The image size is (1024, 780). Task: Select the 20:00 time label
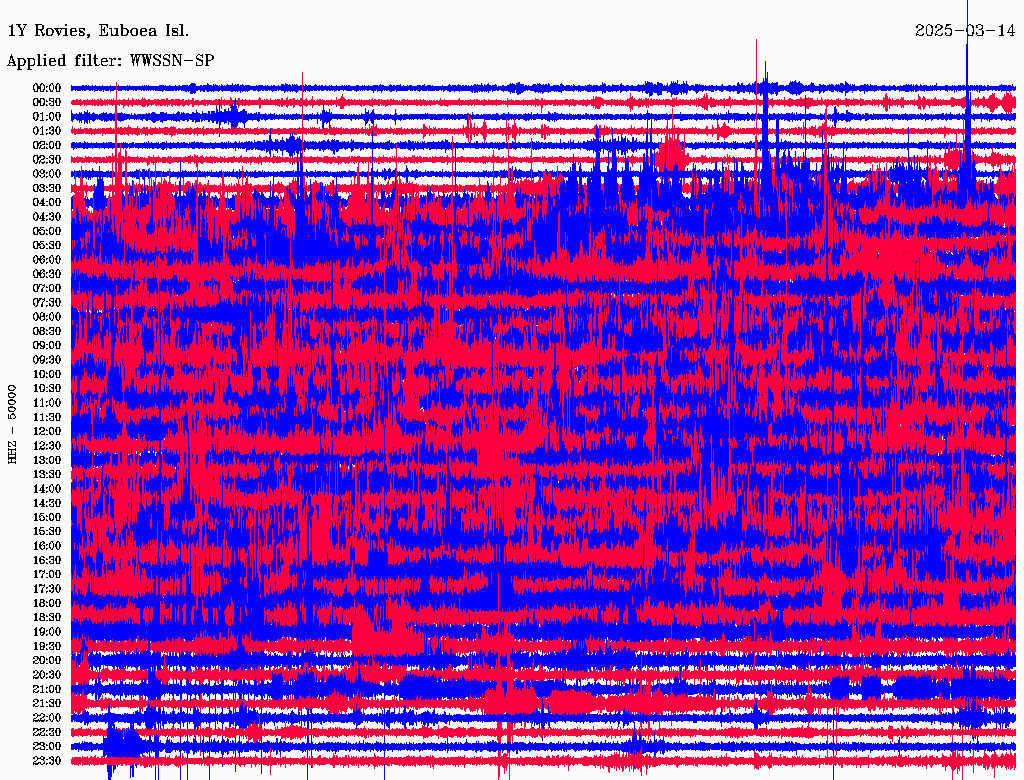tap(46, 661)
